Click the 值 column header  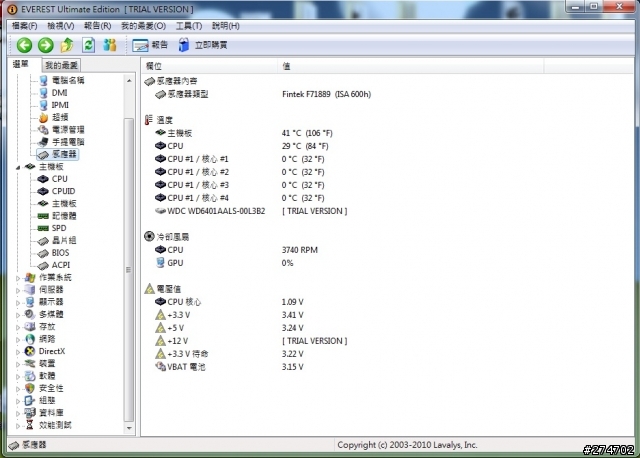click(x=411, y=66)
